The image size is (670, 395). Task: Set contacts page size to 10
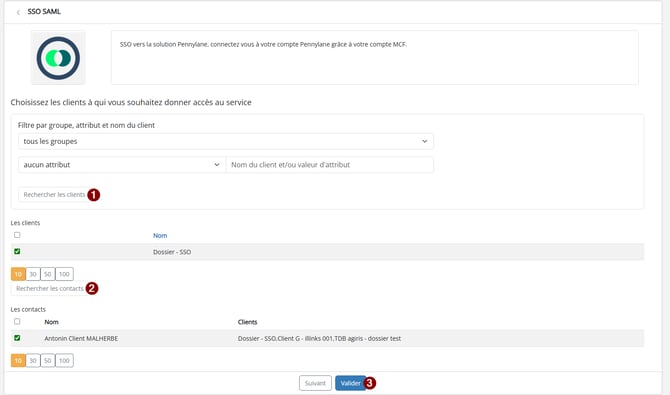click(18, 360)
